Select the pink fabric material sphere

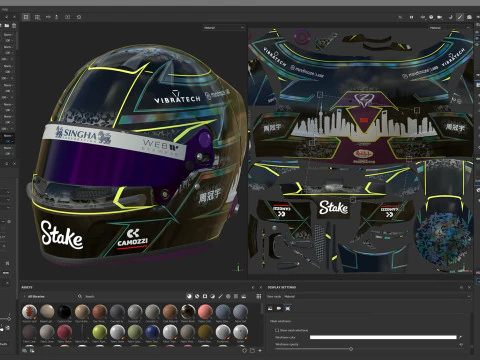[205, 312]
